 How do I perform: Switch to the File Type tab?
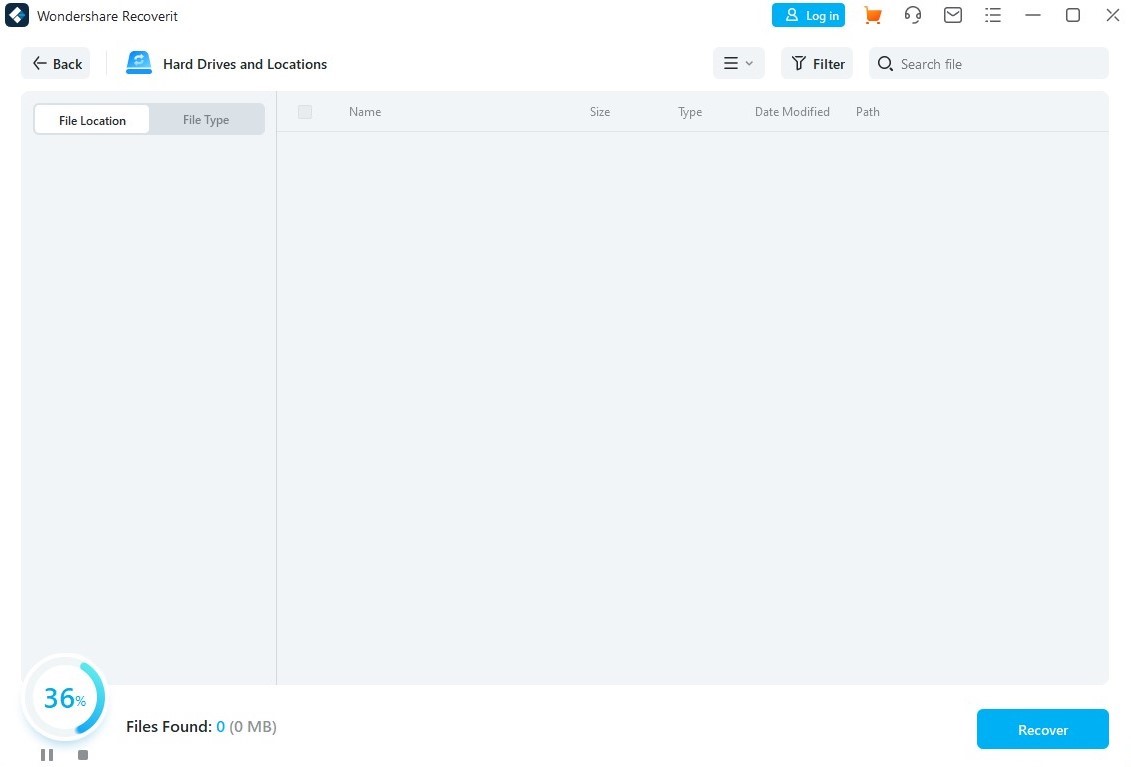(x=206, y=120)
